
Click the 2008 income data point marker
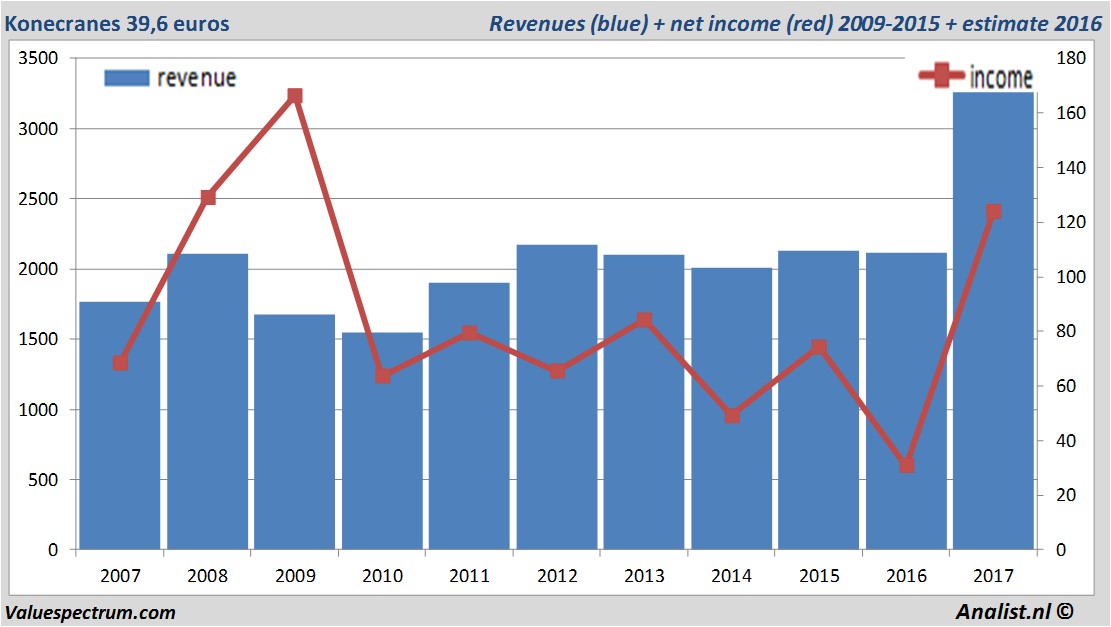(208, 197)
